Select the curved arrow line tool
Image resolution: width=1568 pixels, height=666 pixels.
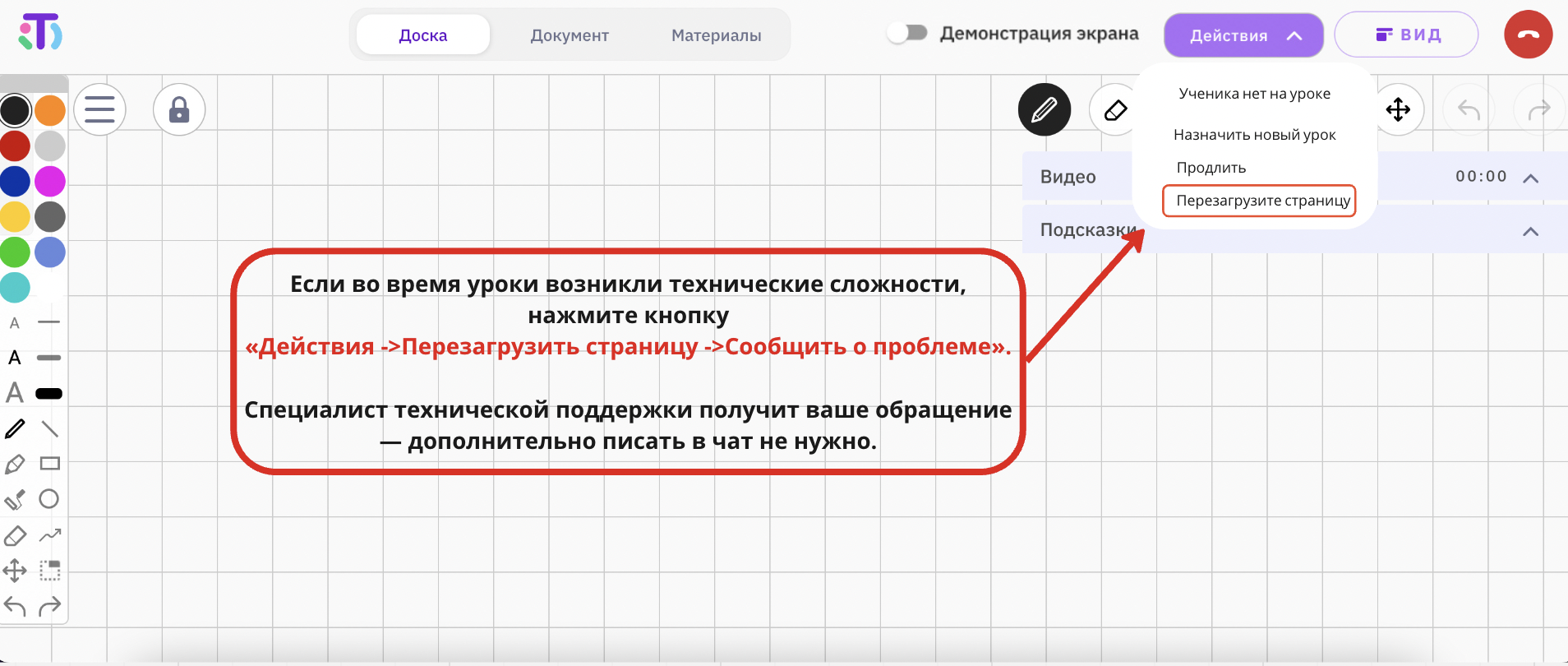(x=50, y=535)
